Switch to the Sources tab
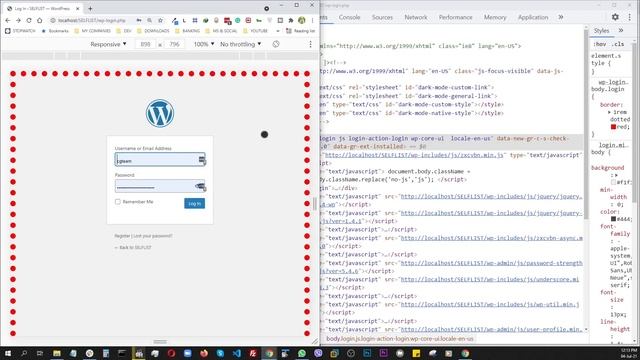This screenshot has height=360, width=640. click(382, 17)
